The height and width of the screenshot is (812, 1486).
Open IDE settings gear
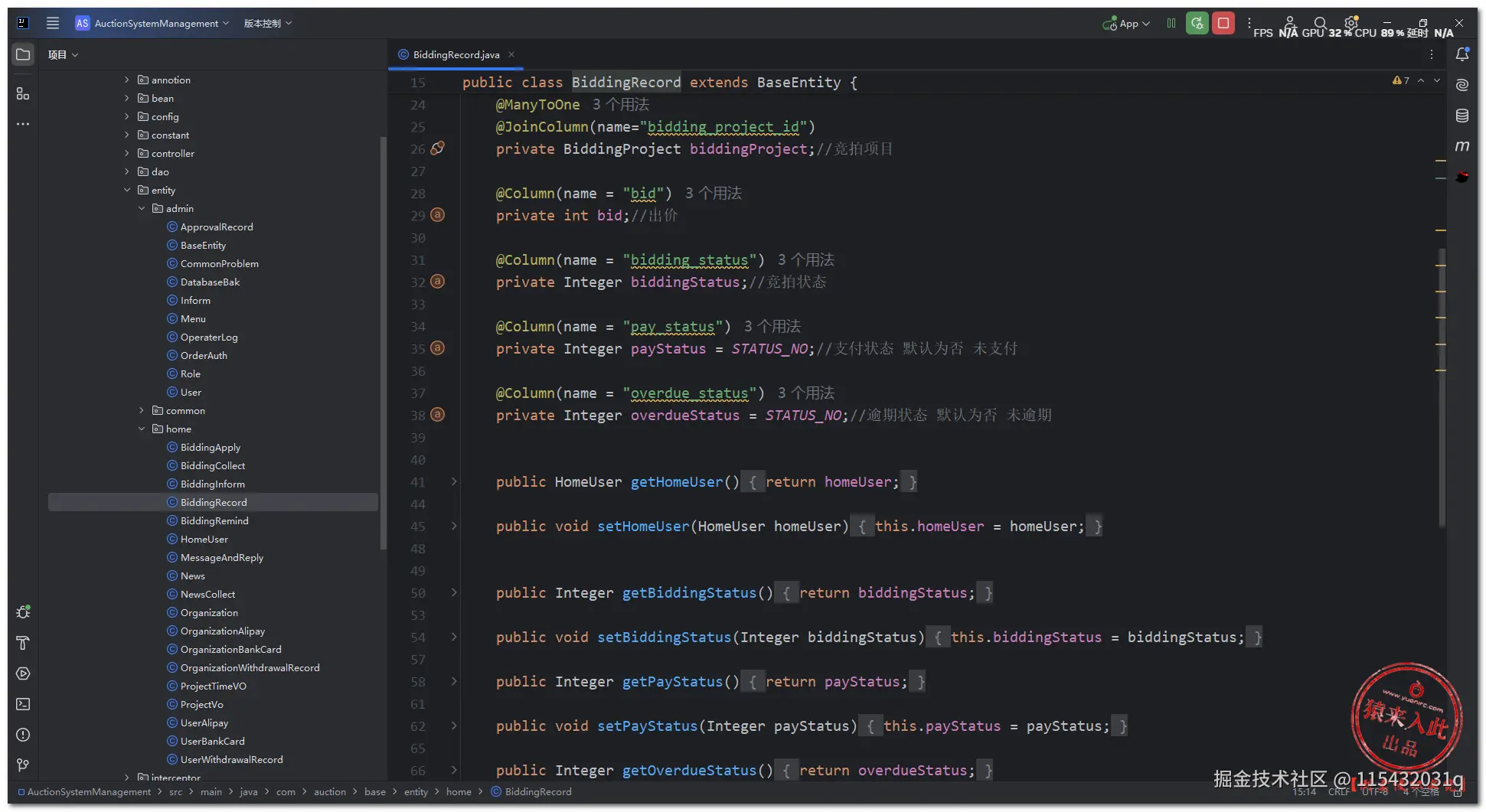pos(1351,23)
